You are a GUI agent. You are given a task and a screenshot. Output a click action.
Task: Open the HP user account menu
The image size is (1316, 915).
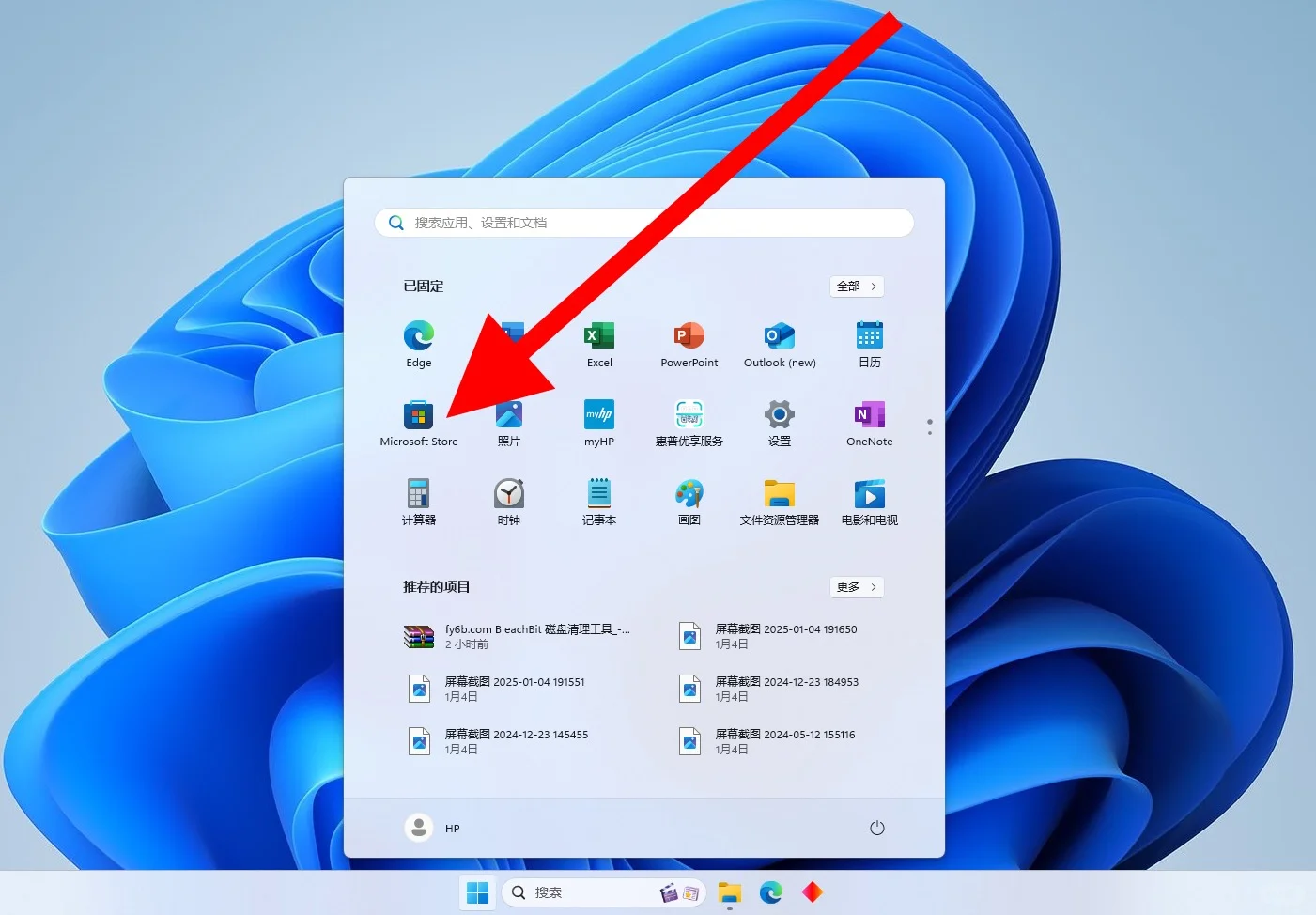click(433, 828)
